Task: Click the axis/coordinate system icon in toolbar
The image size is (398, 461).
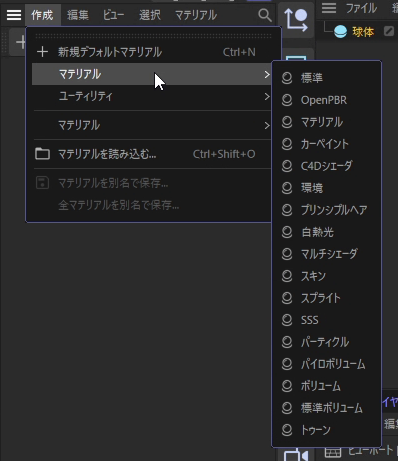Action: pos(296,20)
